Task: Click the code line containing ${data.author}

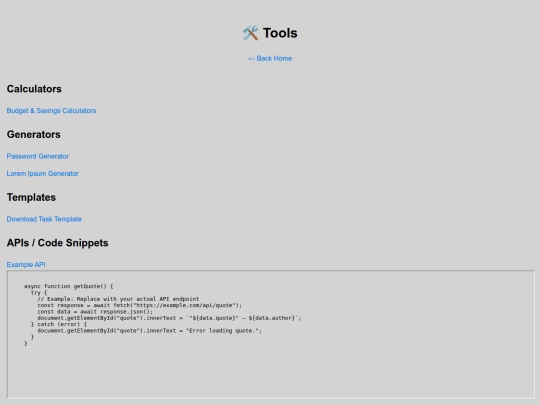Action: tap(169, 318)
